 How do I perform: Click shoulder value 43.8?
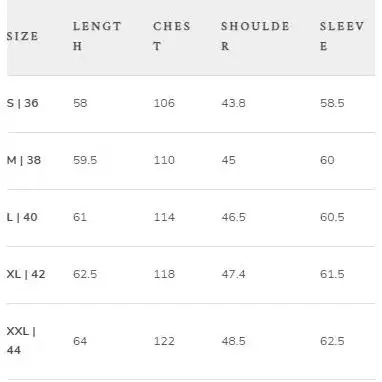click(x=233, y=103)
